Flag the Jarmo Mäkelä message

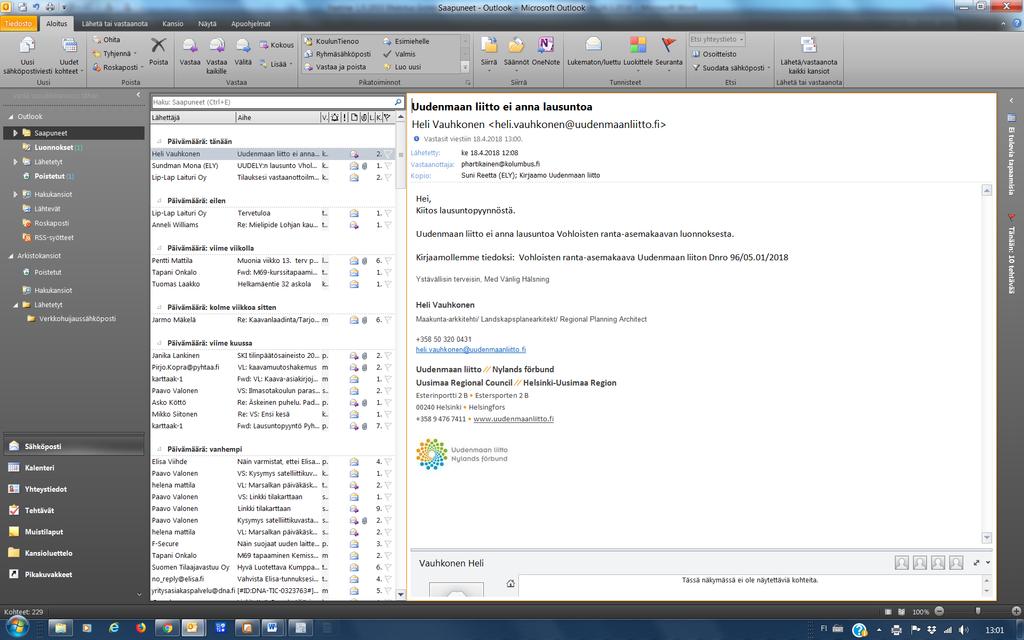[387, 320]
